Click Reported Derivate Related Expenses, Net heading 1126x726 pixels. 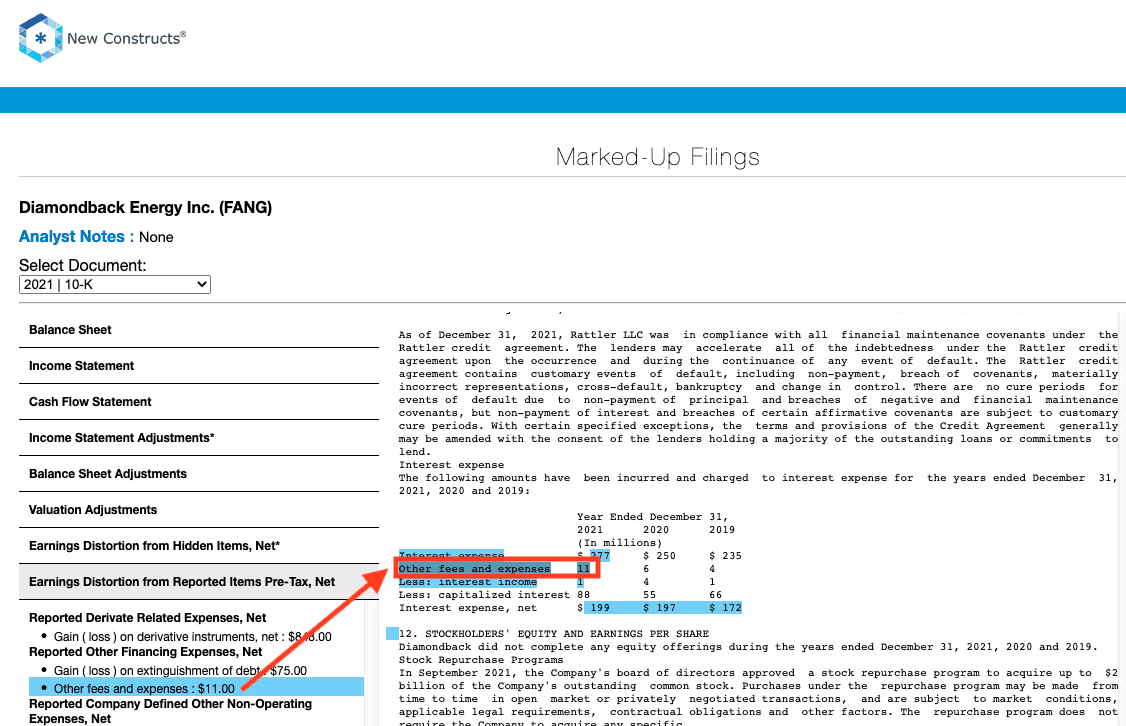tap(147, 618)
